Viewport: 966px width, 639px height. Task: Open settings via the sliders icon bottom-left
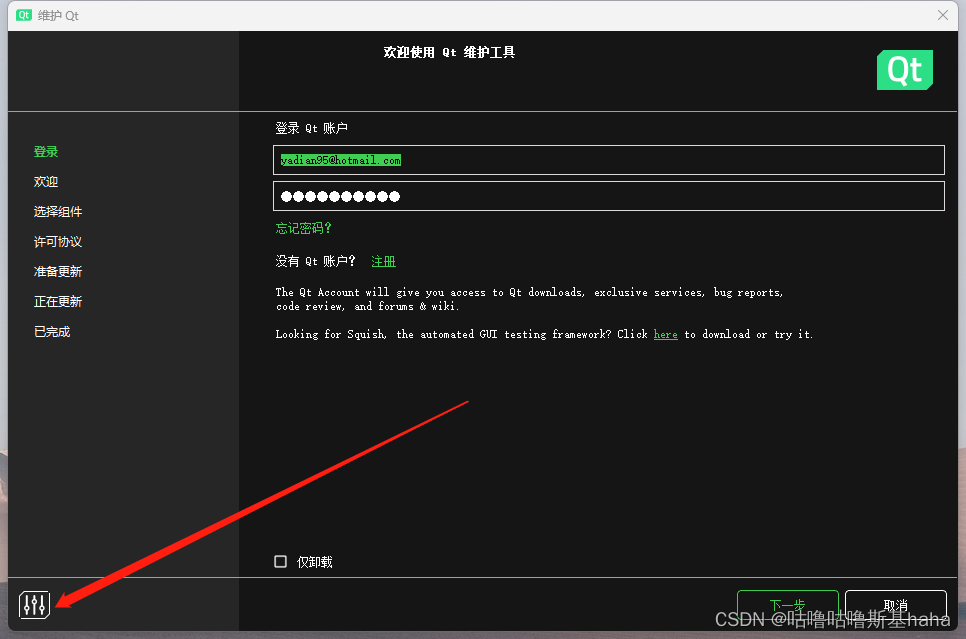click(x=33, y=605)
